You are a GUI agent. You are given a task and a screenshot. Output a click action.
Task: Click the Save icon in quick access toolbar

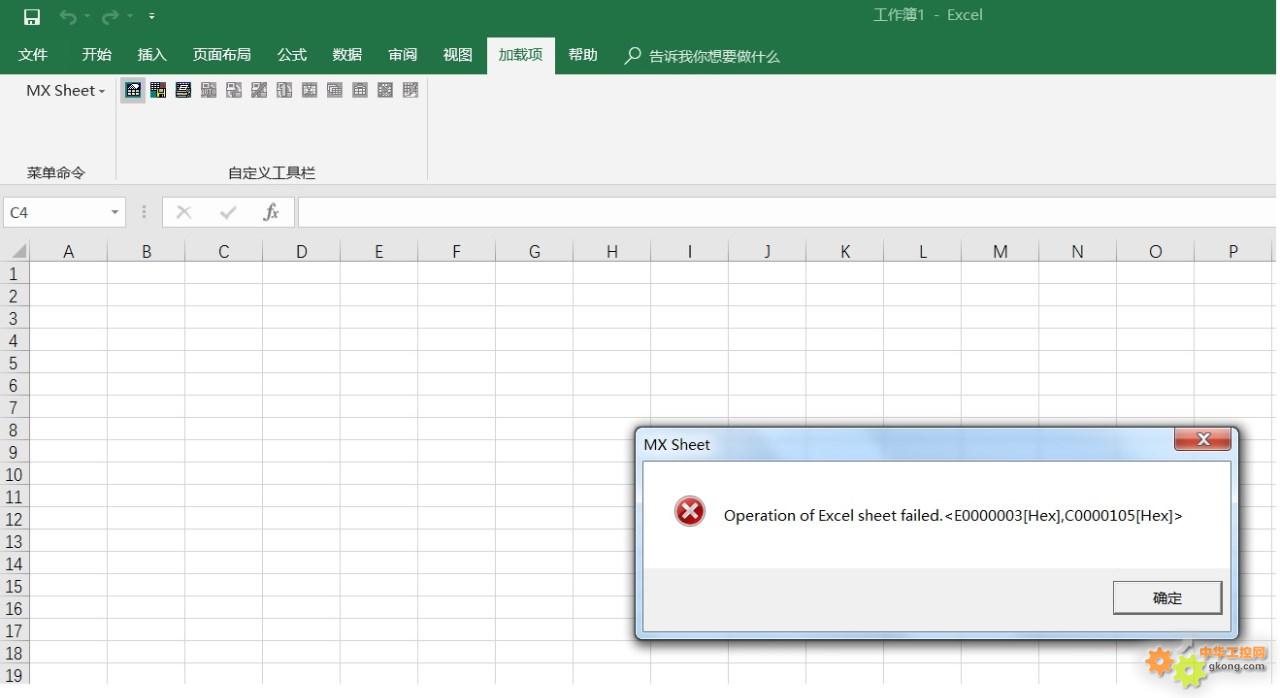[x=32, y=17]
